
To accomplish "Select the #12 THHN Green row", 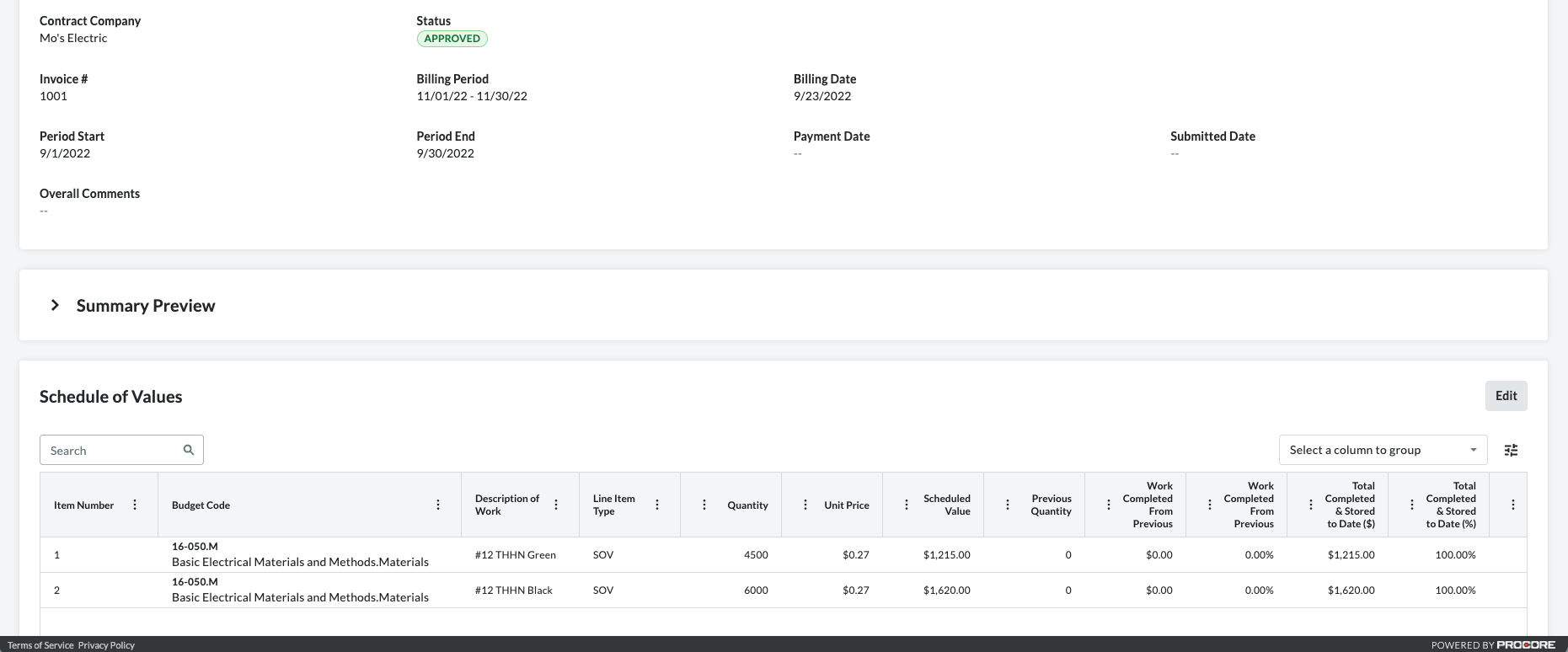I will pyautogui.click(x=515, y=555).
